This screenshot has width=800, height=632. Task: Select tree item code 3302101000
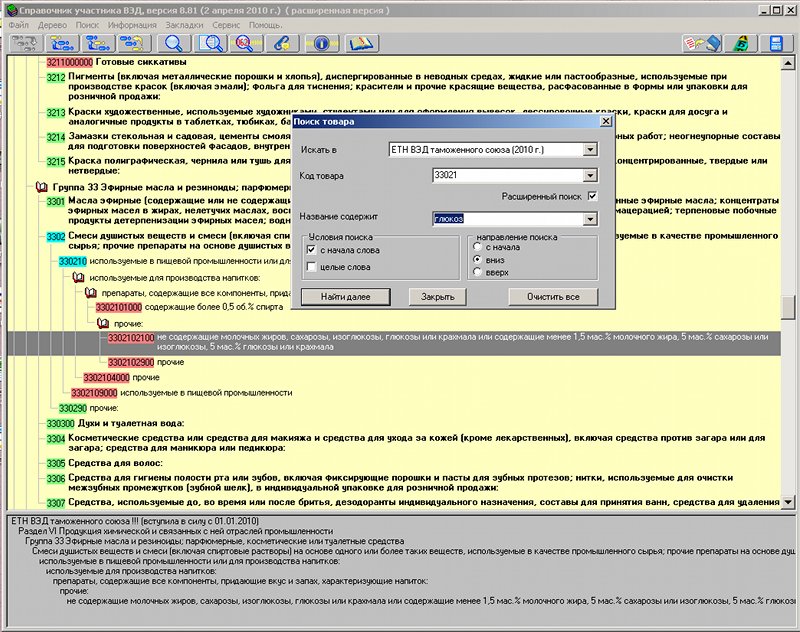pos(119,308)
